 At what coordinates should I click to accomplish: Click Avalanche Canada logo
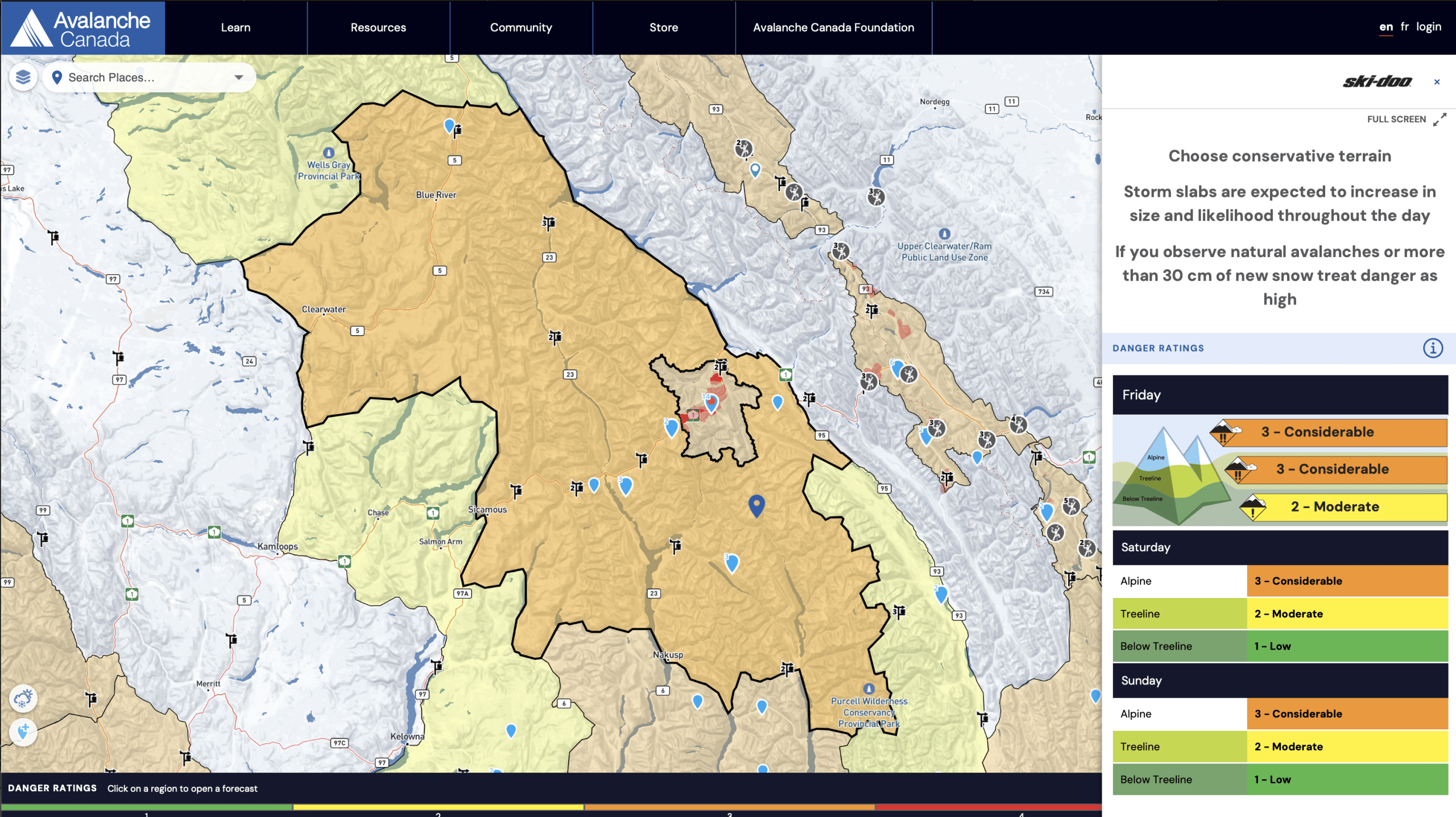click(x=83, y=28)
